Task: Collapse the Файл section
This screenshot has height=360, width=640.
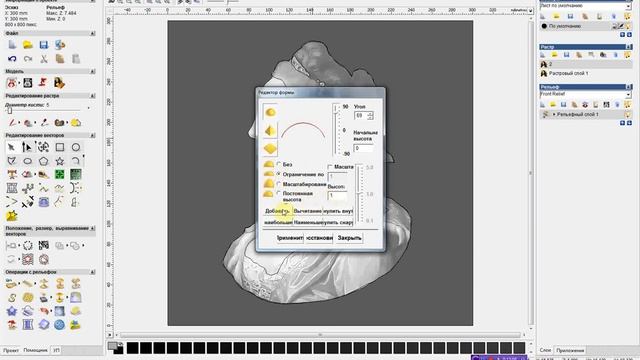Action: click(93, 33)
